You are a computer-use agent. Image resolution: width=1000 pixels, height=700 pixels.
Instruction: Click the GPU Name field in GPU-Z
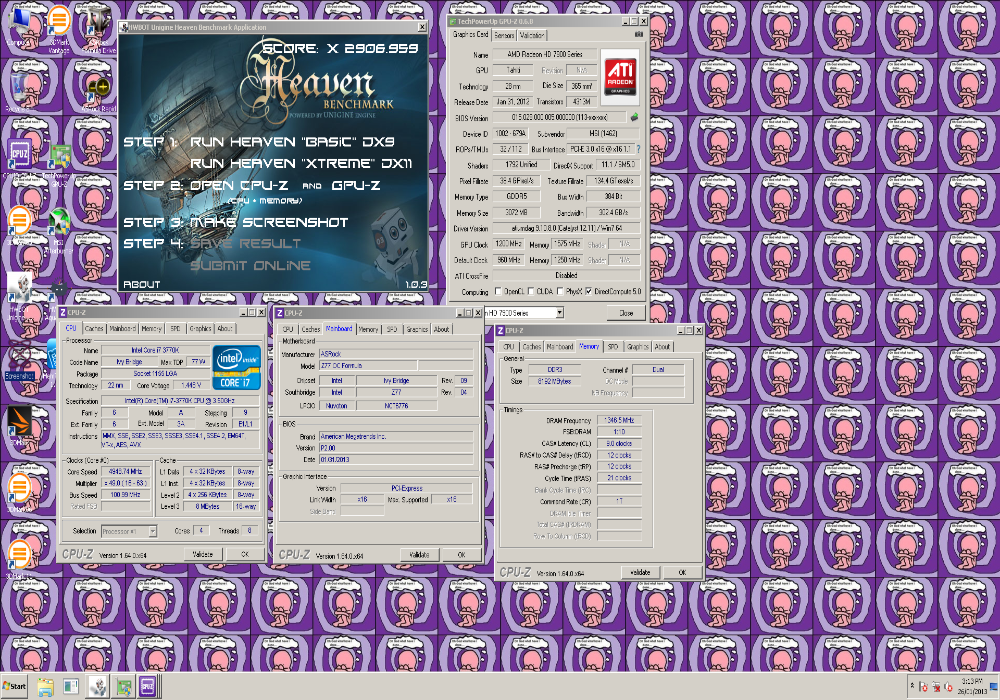pyautogui.click(x=545, y=54)
